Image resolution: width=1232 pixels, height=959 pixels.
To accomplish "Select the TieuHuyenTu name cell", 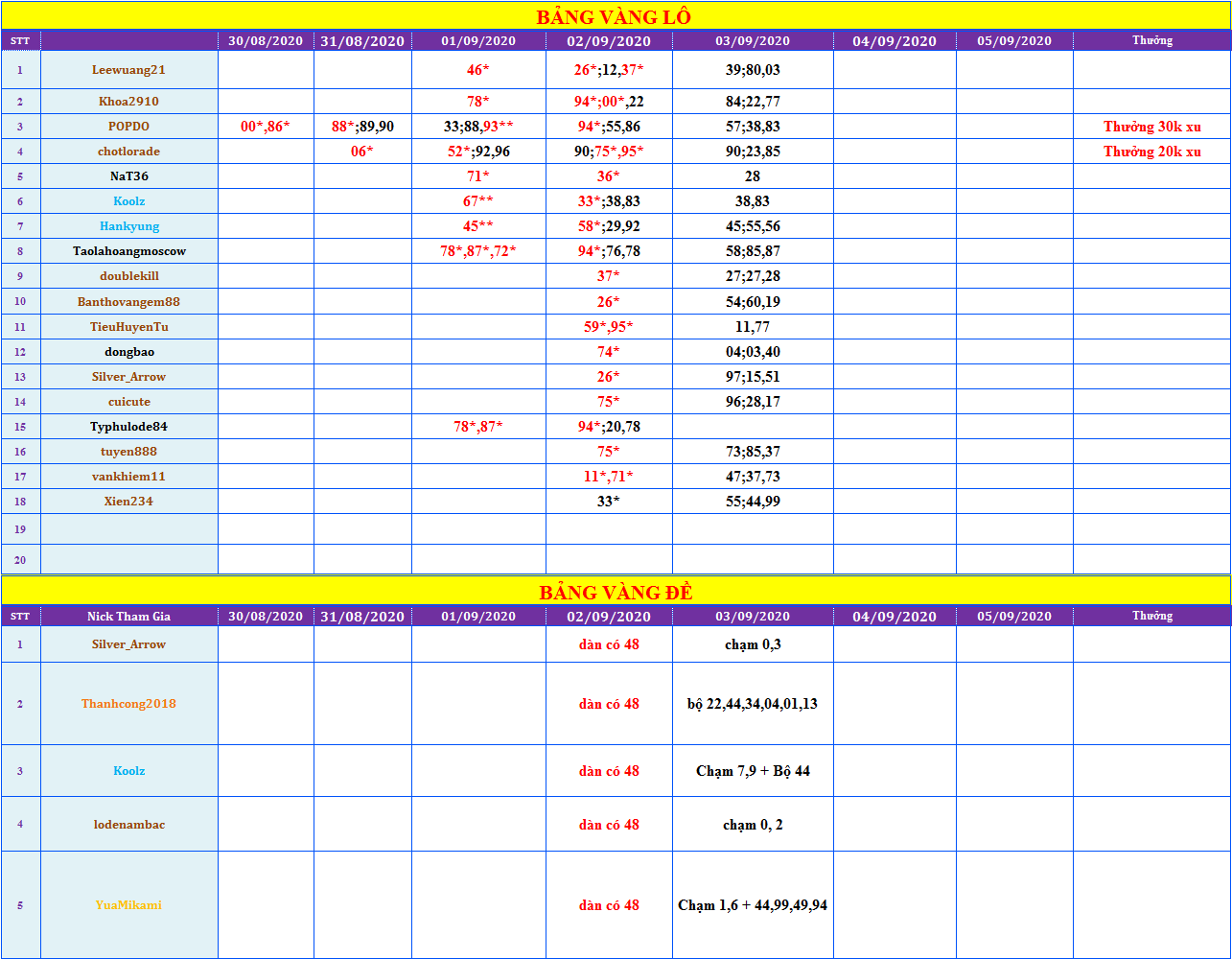I will [x=129, y=327].
